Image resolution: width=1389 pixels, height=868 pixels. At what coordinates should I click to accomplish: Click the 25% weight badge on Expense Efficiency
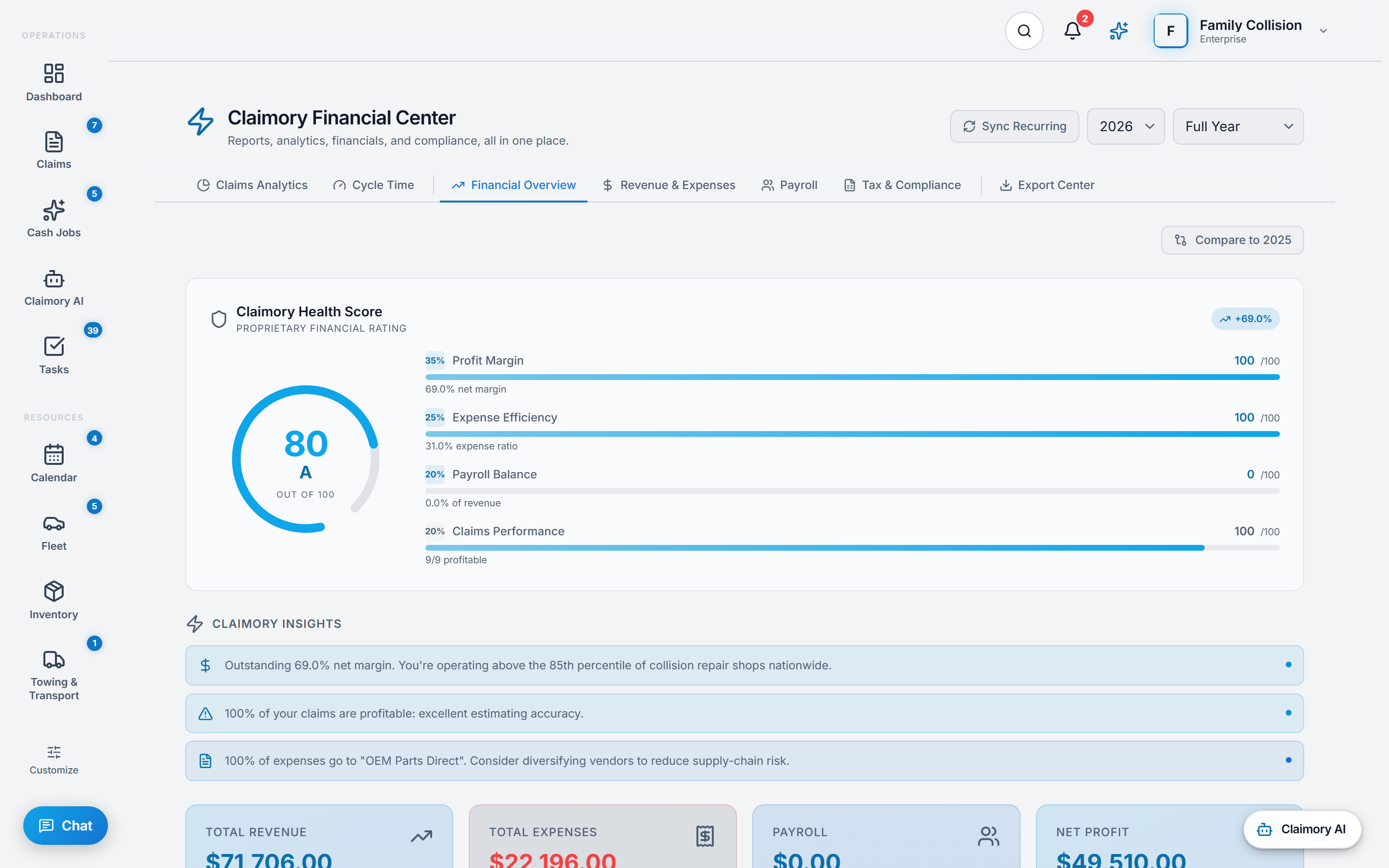tap(435, 417)
